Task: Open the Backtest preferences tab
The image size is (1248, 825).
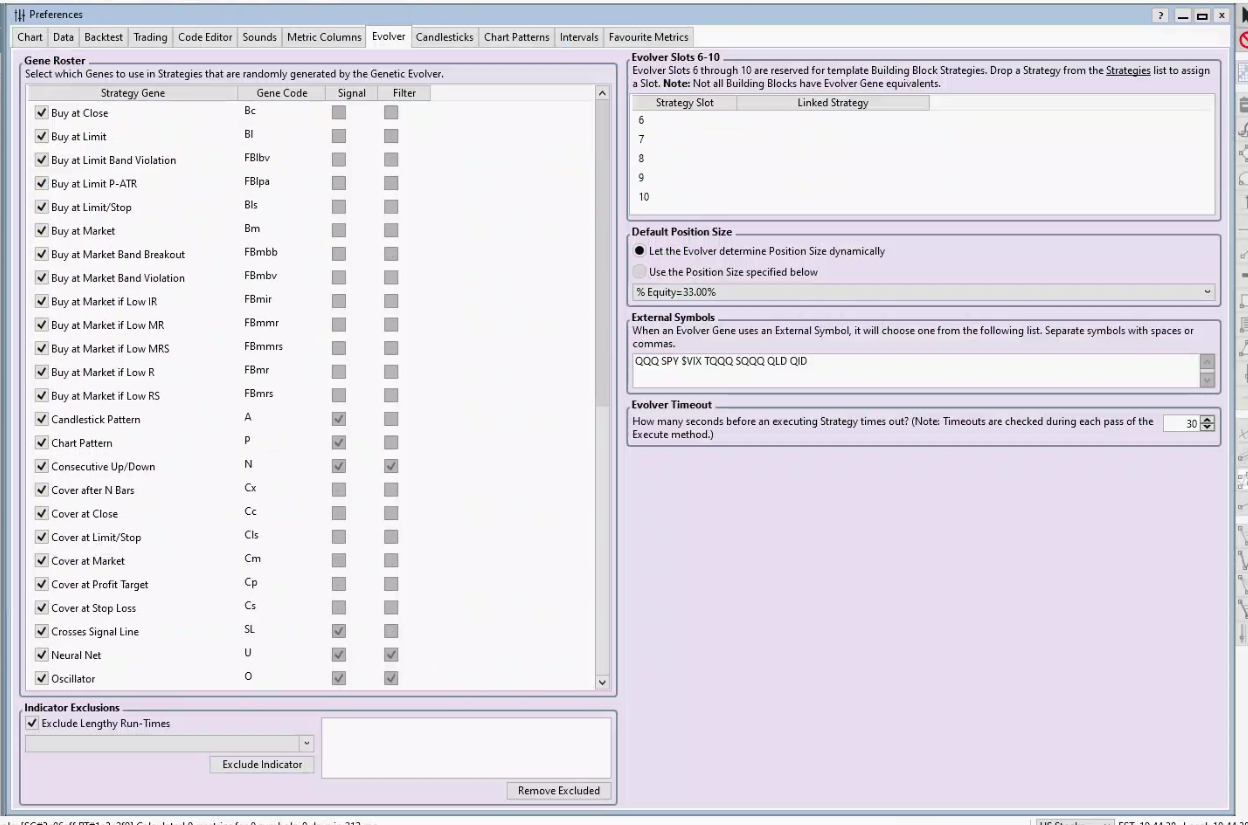Action: 104,37
